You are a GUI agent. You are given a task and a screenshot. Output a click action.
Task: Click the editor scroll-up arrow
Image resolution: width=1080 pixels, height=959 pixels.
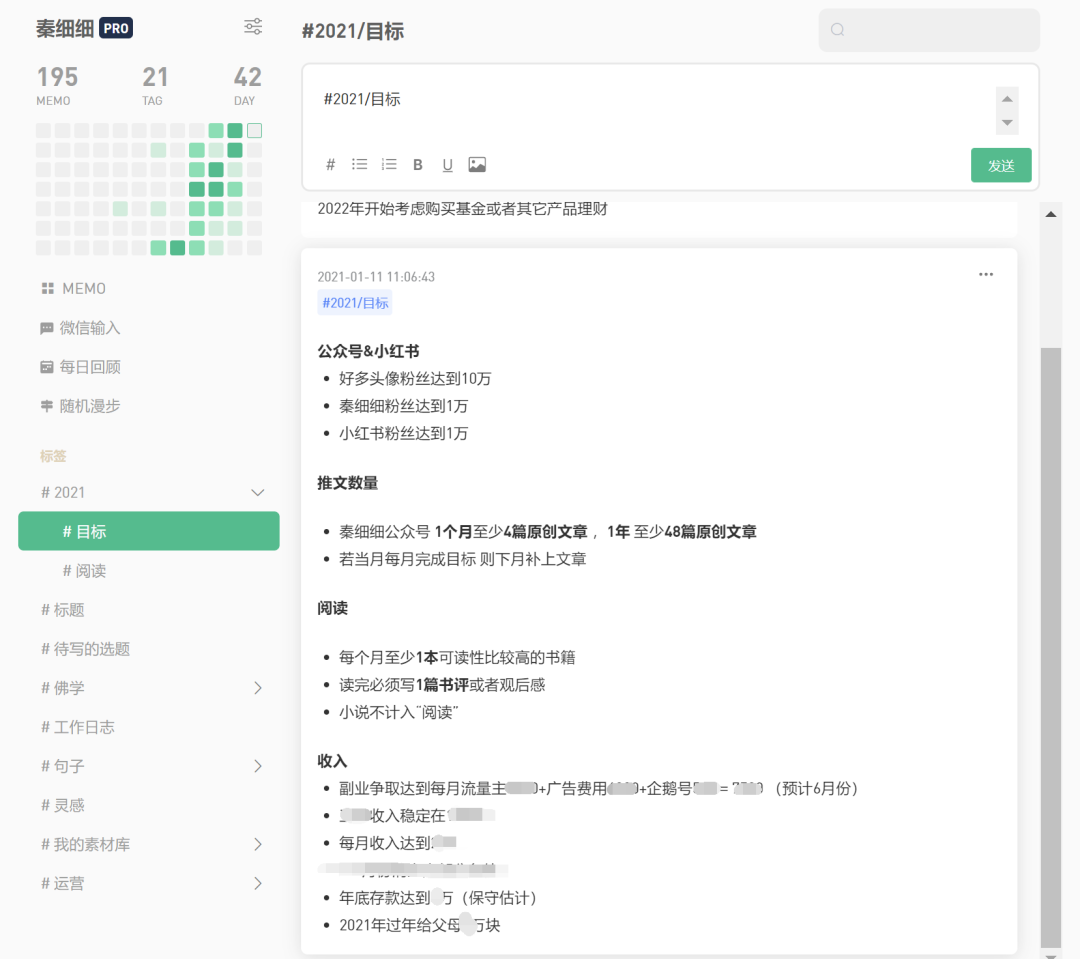(1007, 99)
